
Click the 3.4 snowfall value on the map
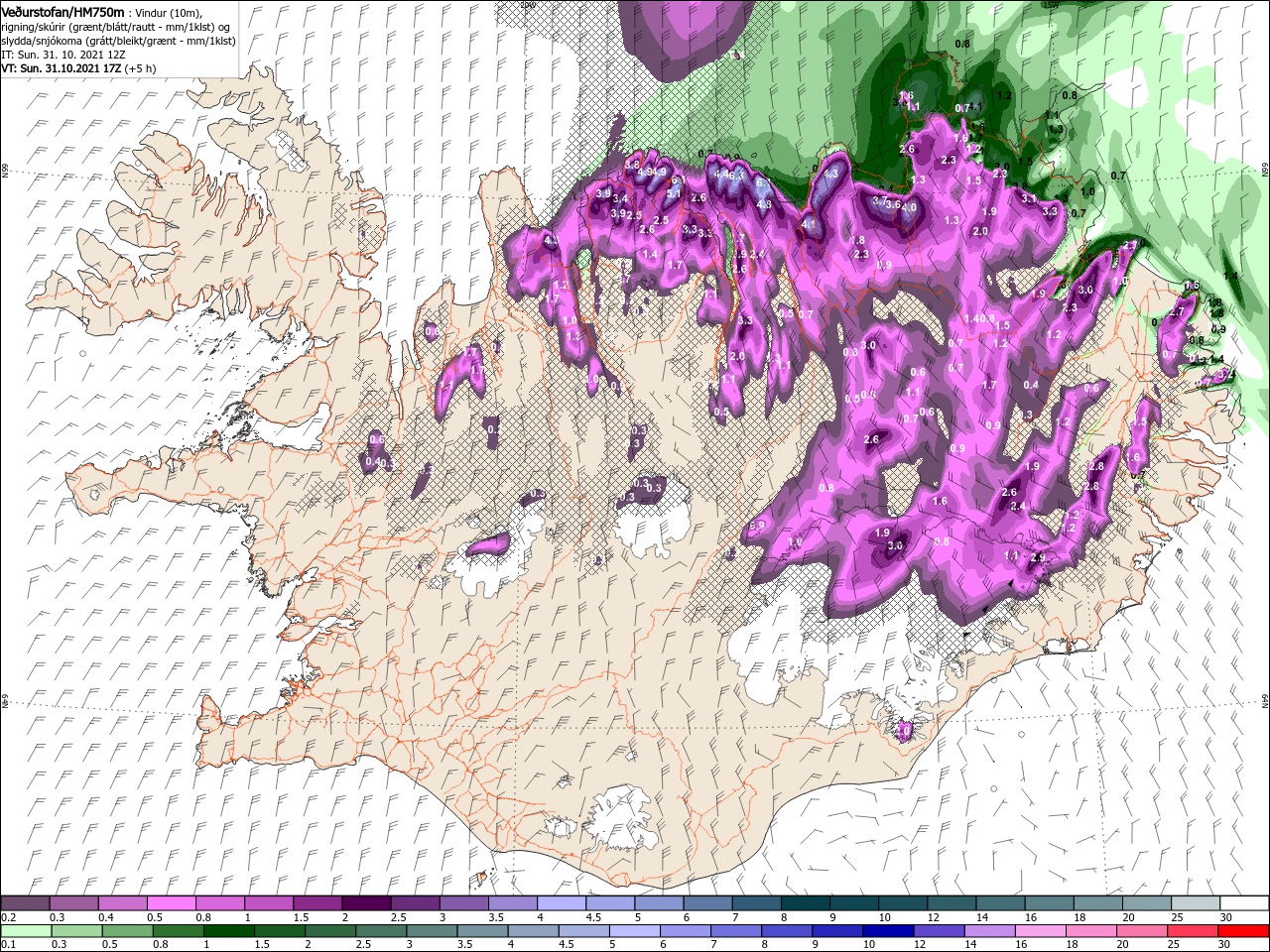pos(620,199)
